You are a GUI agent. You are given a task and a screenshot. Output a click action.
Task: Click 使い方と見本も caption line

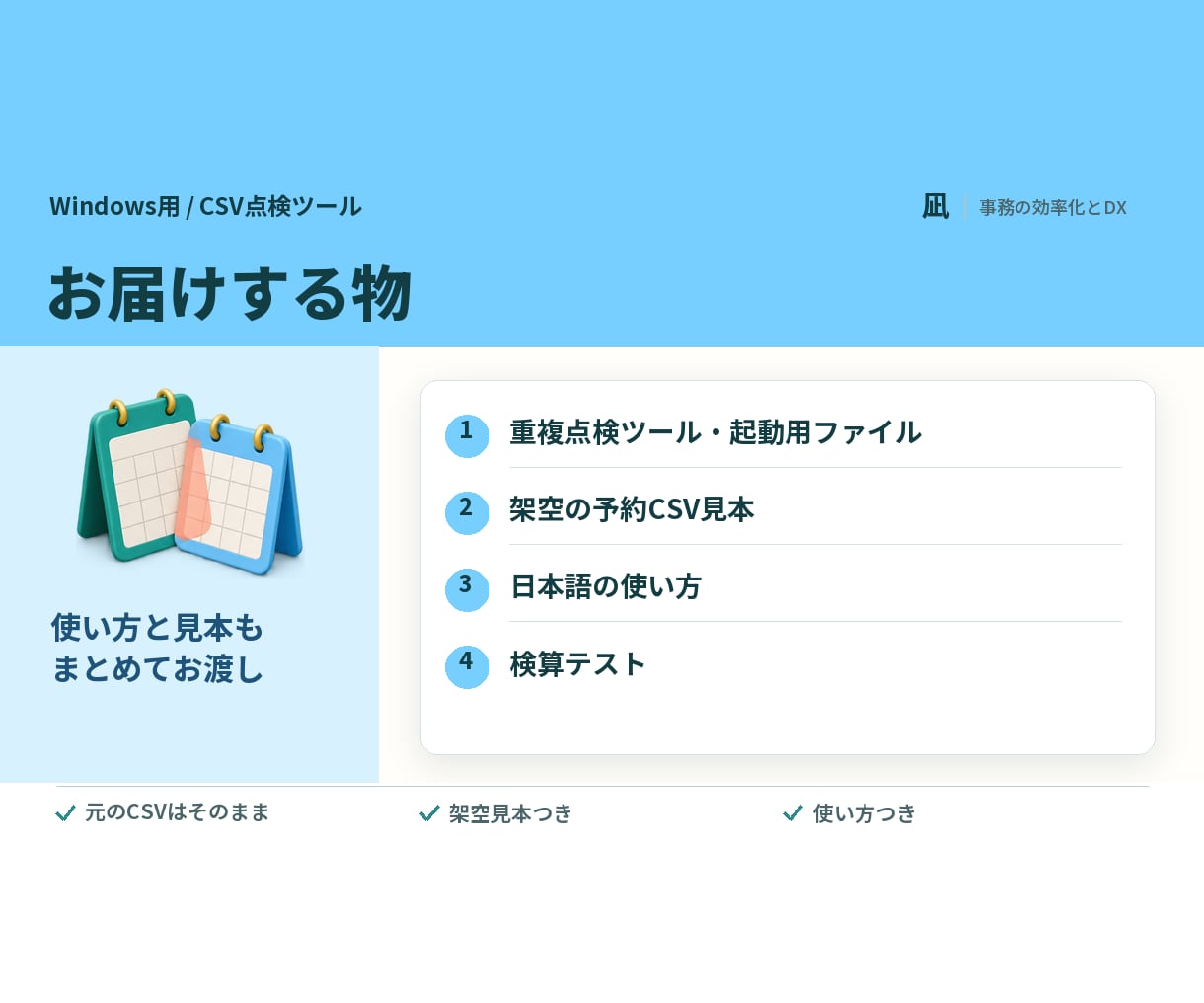tap(157, 627)
